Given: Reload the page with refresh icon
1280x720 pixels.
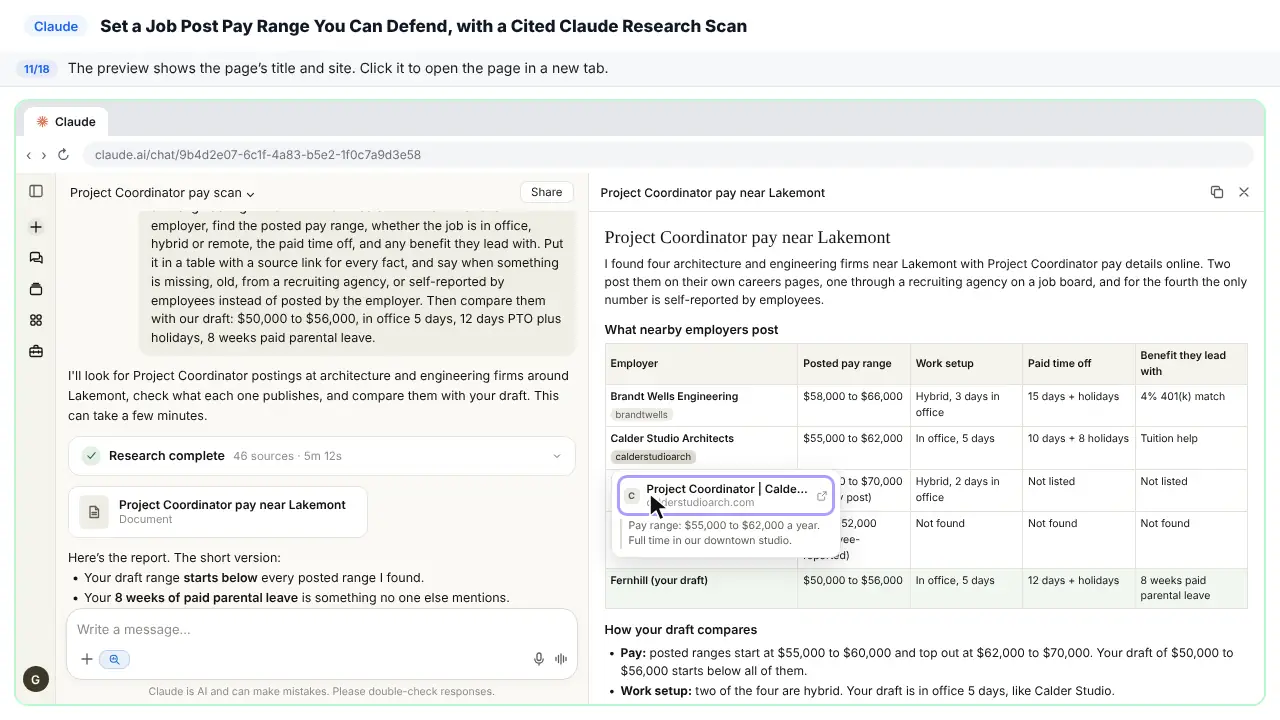Looking at the screenshot, I should (x=63, y=155).
